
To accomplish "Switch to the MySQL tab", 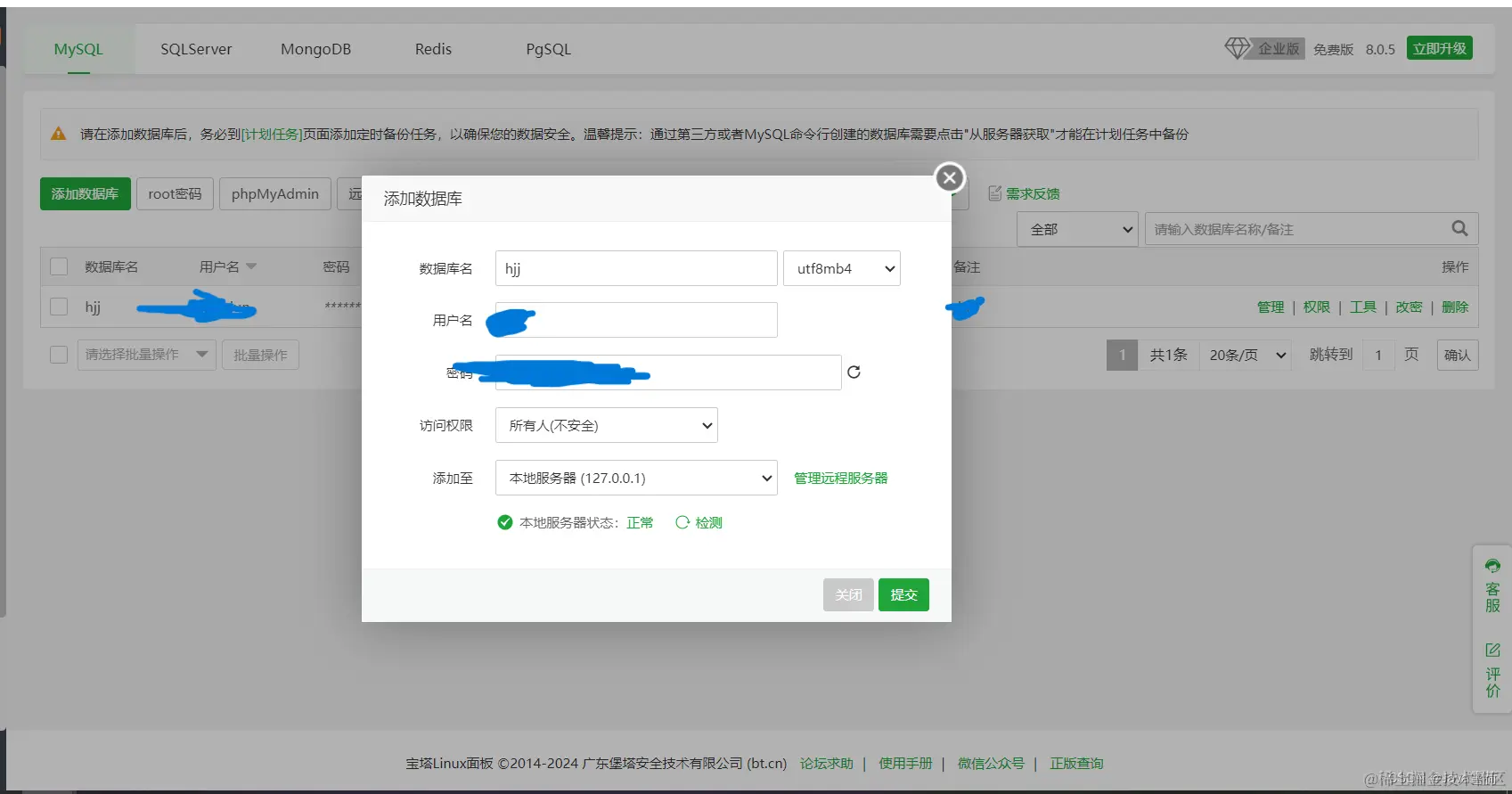I will tap(78, 49).
